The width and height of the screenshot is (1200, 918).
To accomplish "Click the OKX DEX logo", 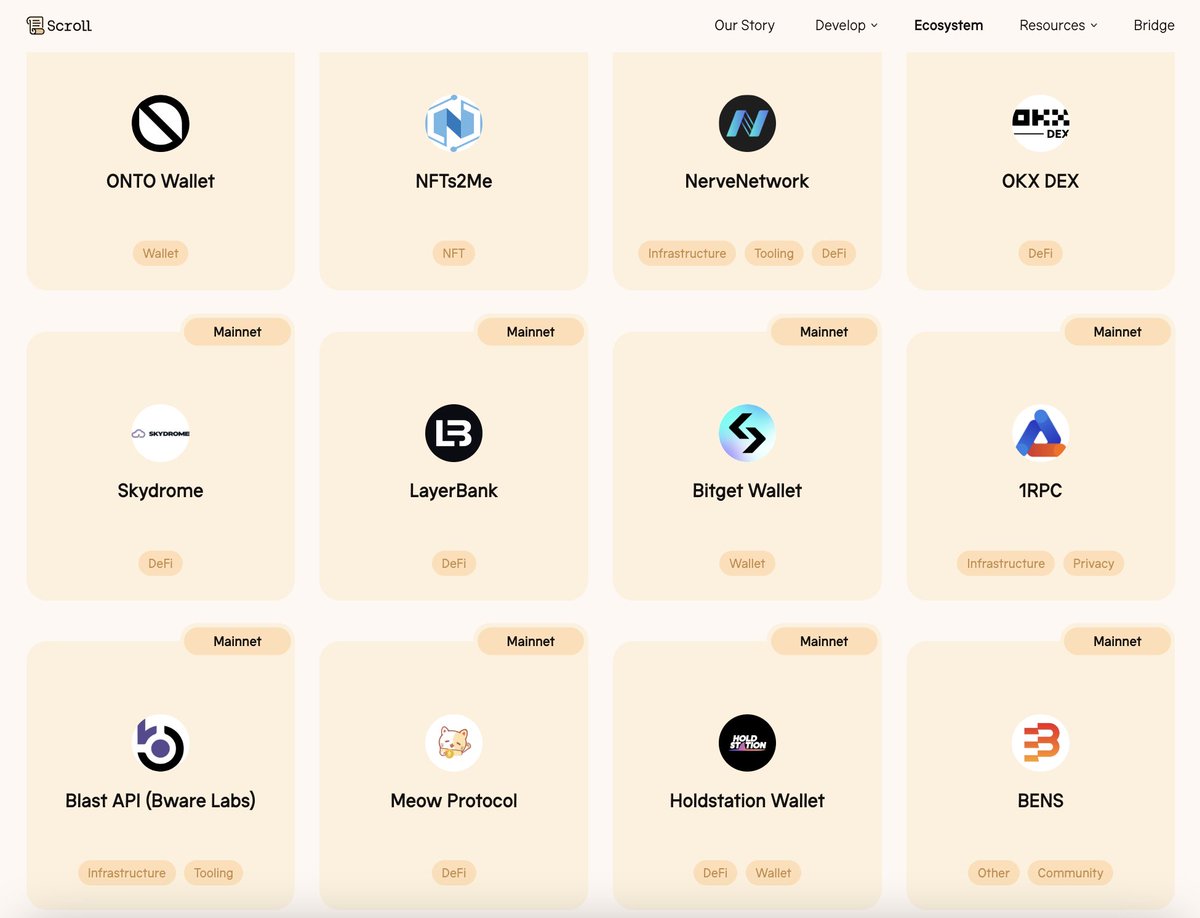I will point(1040,123).
